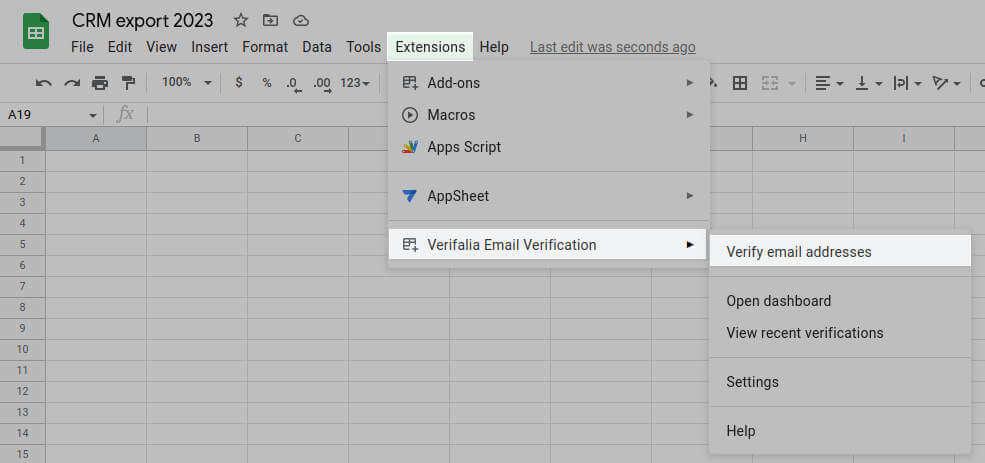Image resolution: width=985 pixels, height=463 pixels.
Task: Open Last edit was seconds ago link
Action: click(x=612, y=47)
